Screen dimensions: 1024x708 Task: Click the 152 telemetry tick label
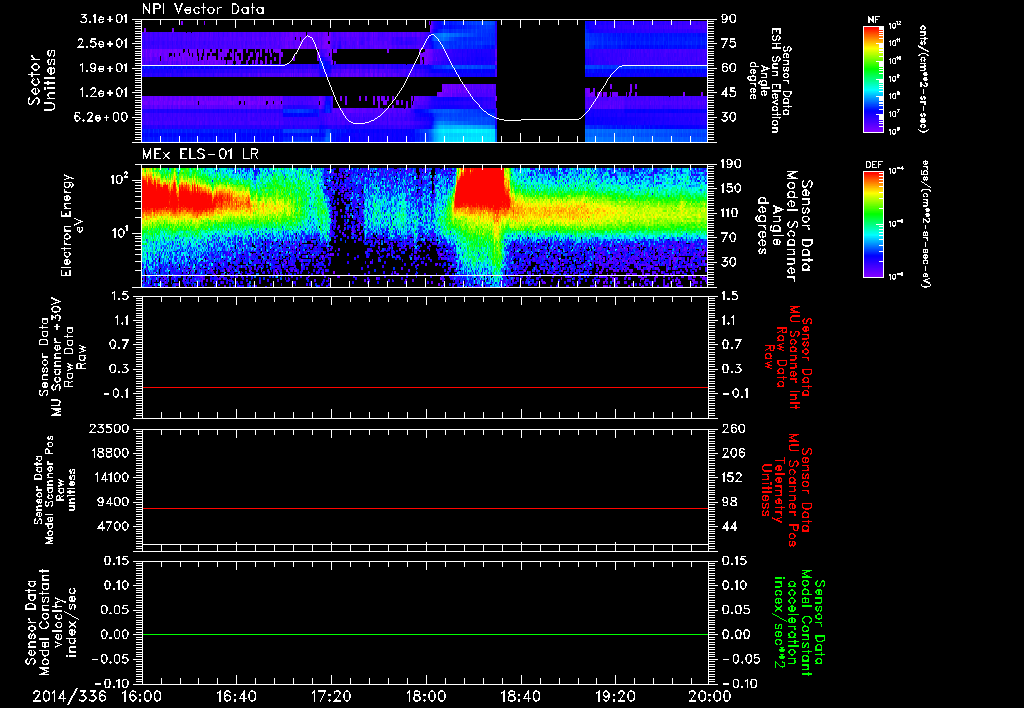coord(731,477)
